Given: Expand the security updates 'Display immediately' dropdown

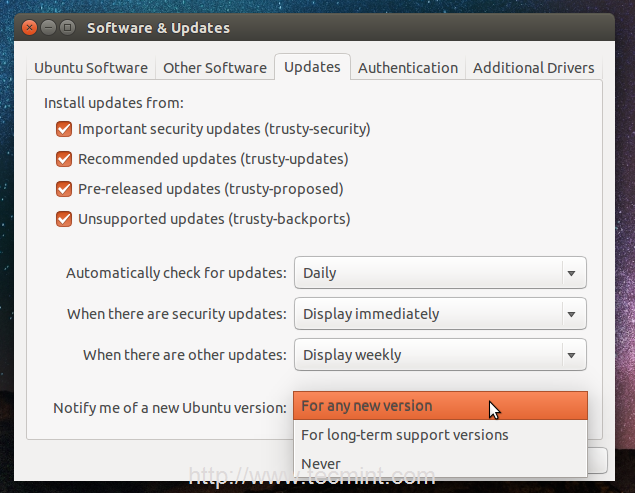Looking at the screenshot, I should coord(440,314).
